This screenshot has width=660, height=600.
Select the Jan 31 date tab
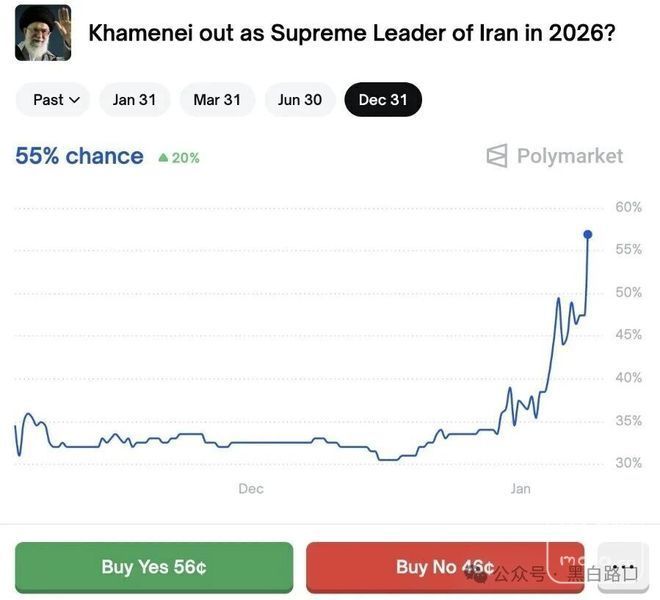click(x=134, y=100)
